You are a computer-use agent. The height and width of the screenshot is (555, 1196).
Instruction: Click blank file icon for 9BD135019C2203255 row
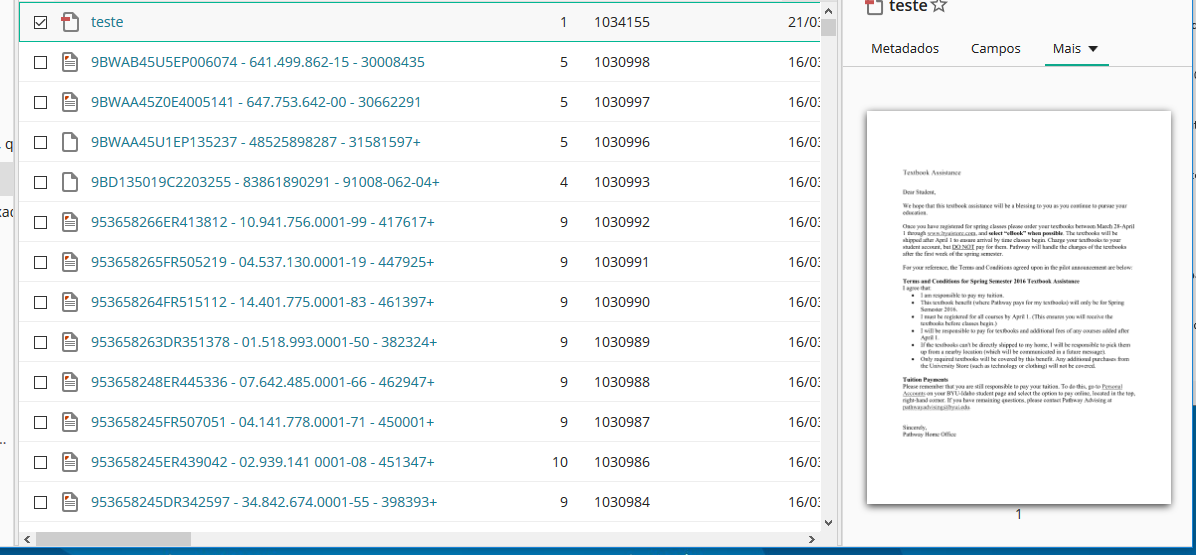[x=69, y=182]
